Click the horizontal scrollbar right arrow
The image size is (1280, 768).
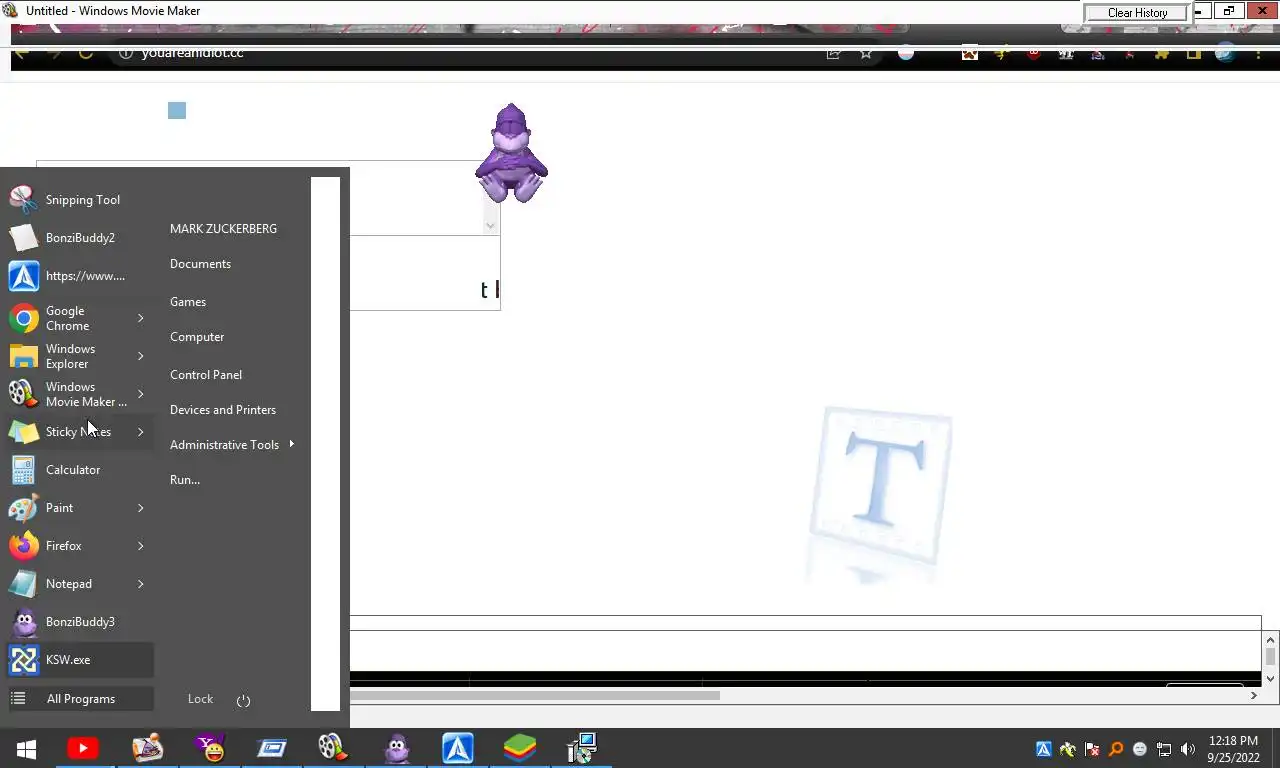[x=1253, y=695]
